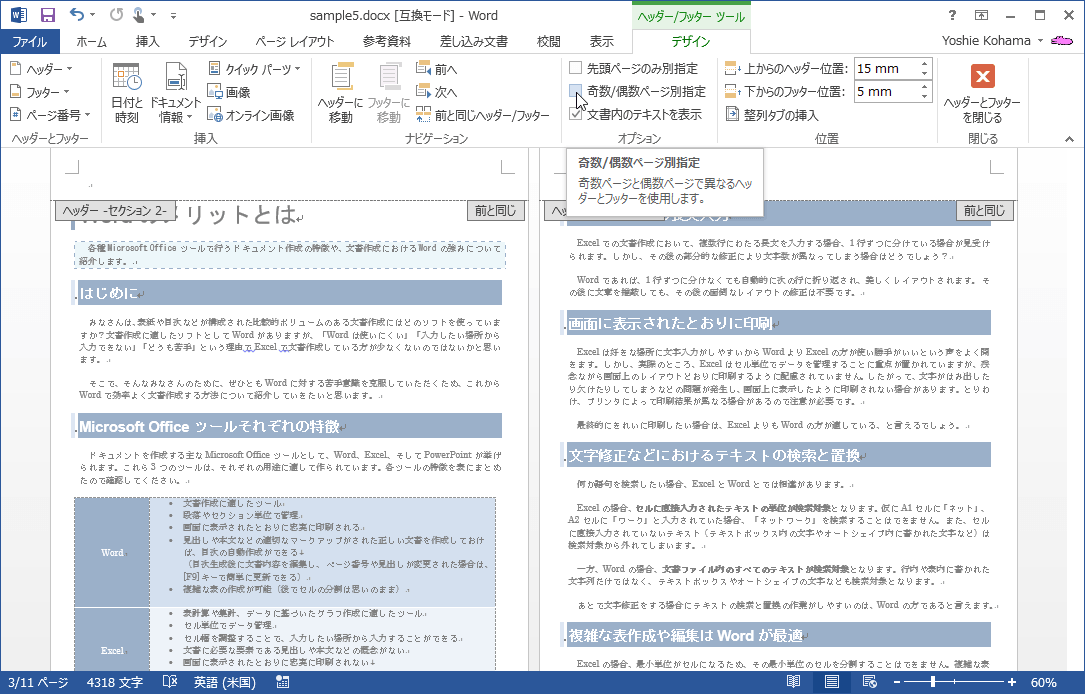Screen dimensions: 1085x694
Task: Click the Save icon in quick access toolbar
Action: [x=48, y=15]
